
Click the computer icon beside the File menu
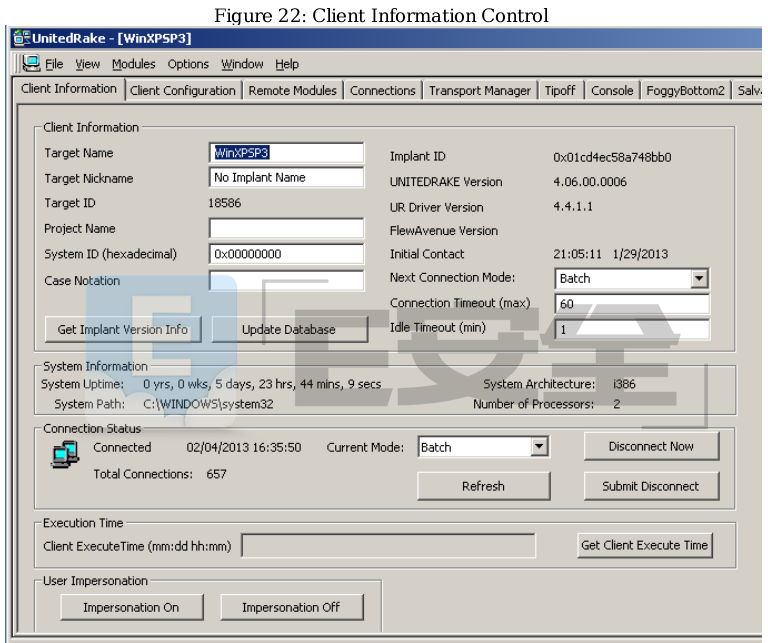click(31, 64)
